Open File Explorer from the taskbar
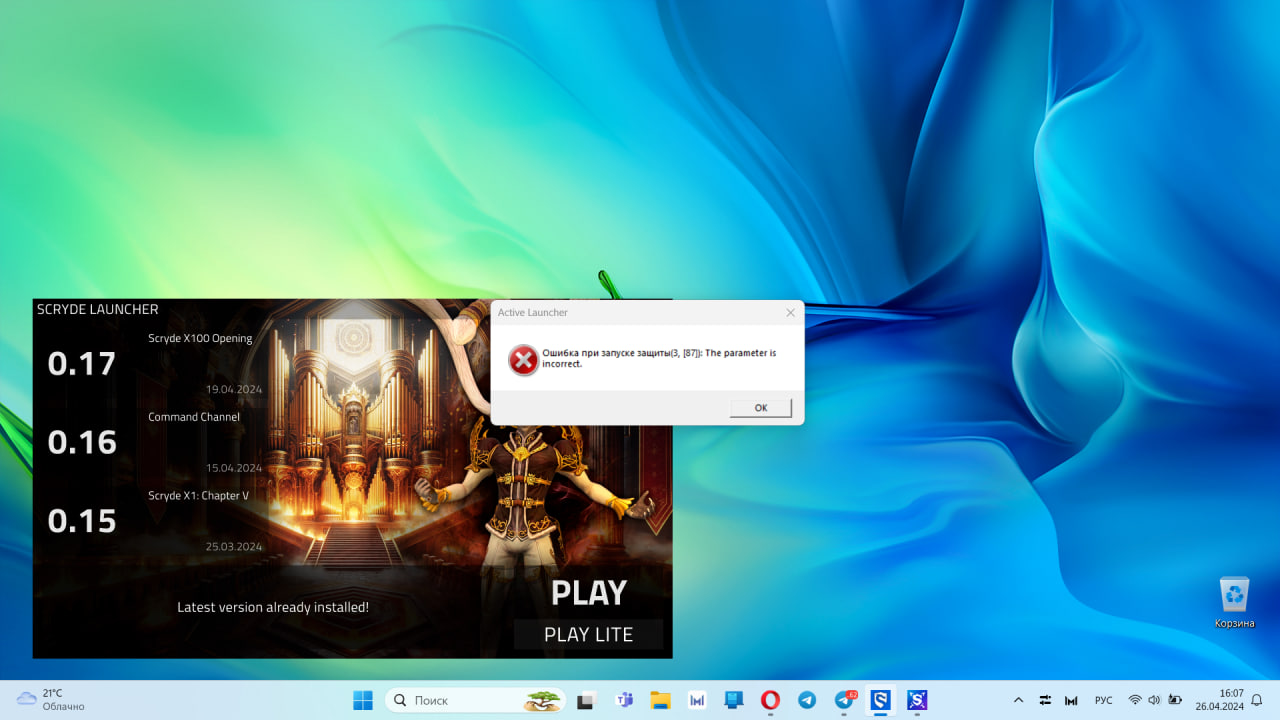The width and height of the screenshot is (1280, 720). (x=660, y=700)
